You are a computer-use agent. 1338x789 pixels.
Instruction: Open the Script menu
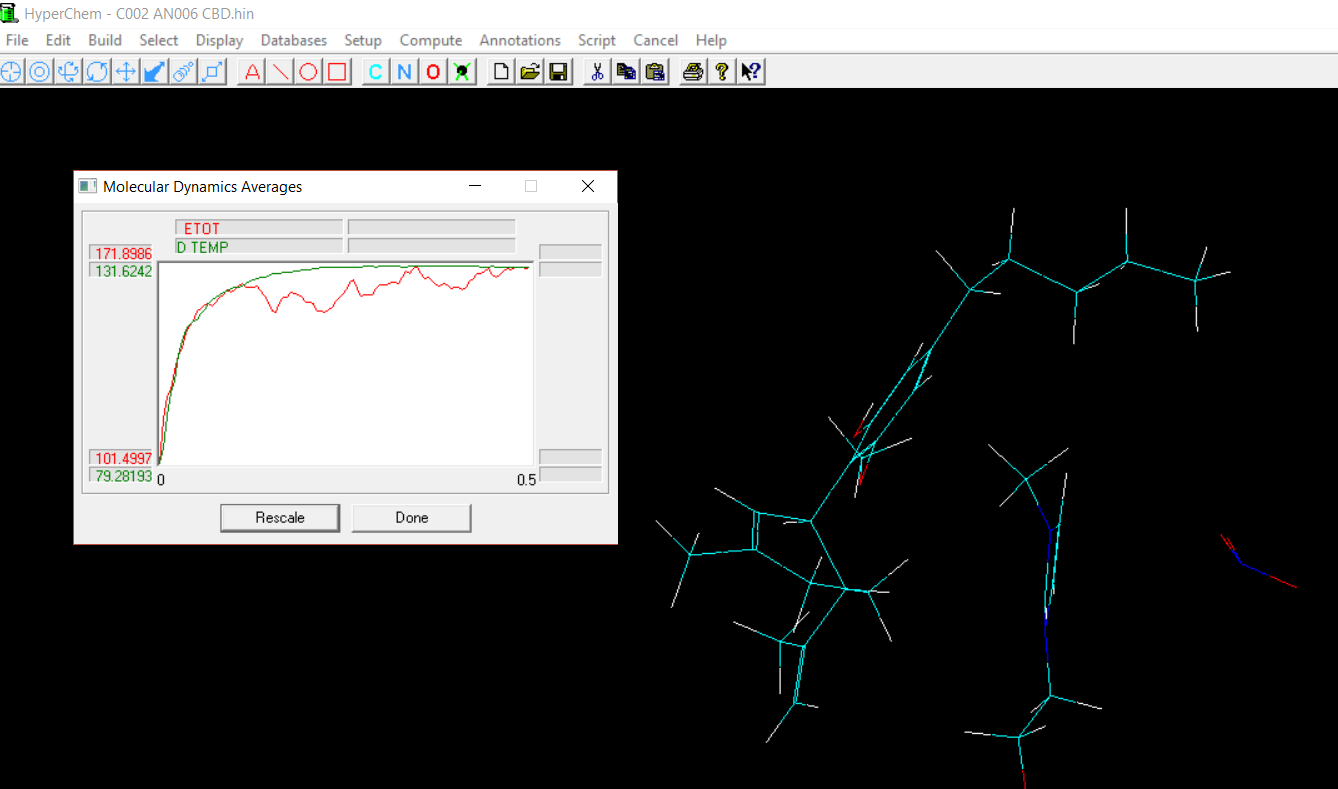pyautogui.click(x=597, y=40)
